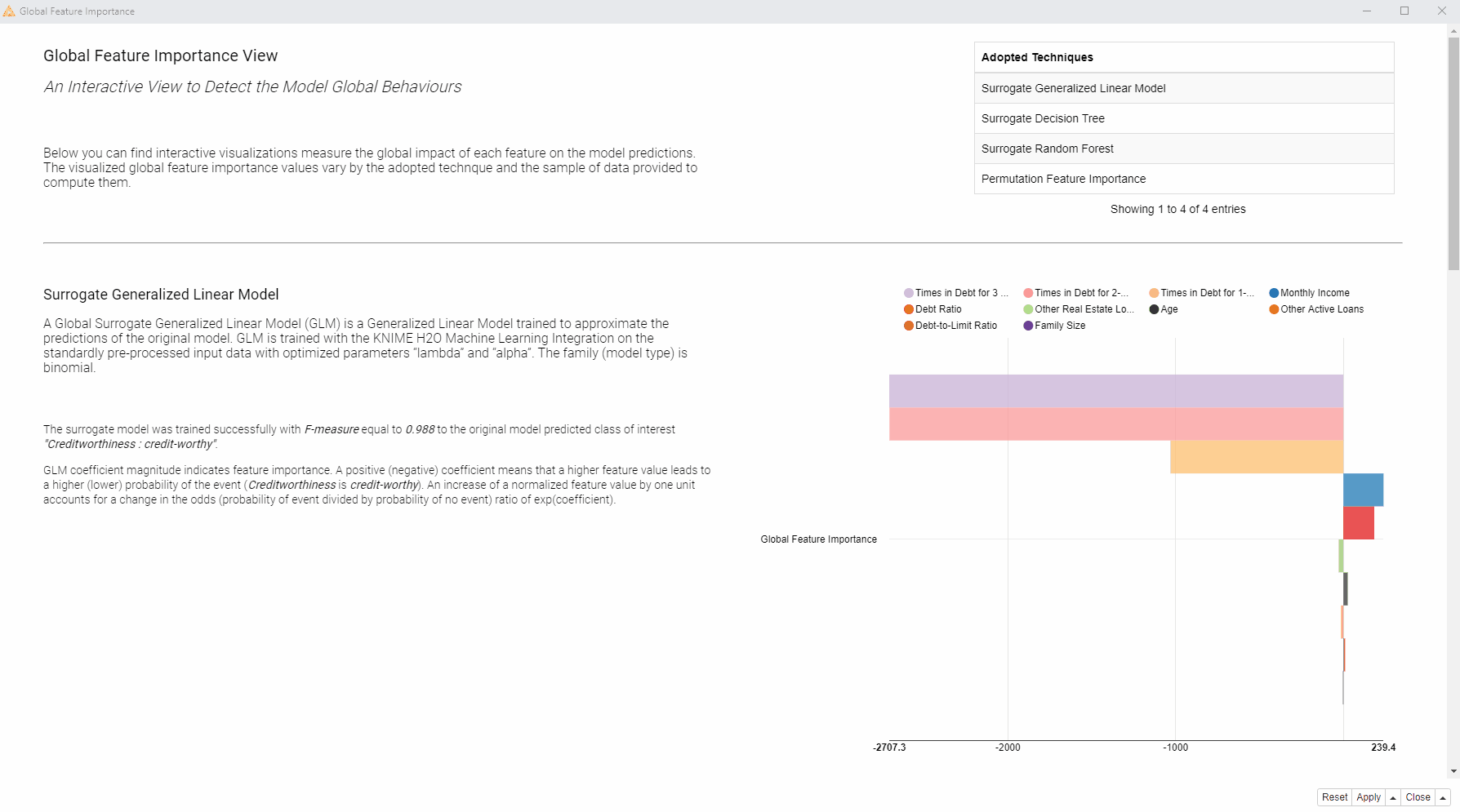Click the Reset button
The height and width of the screenshot is (812, 1460).
click(x=1334, y=798)
